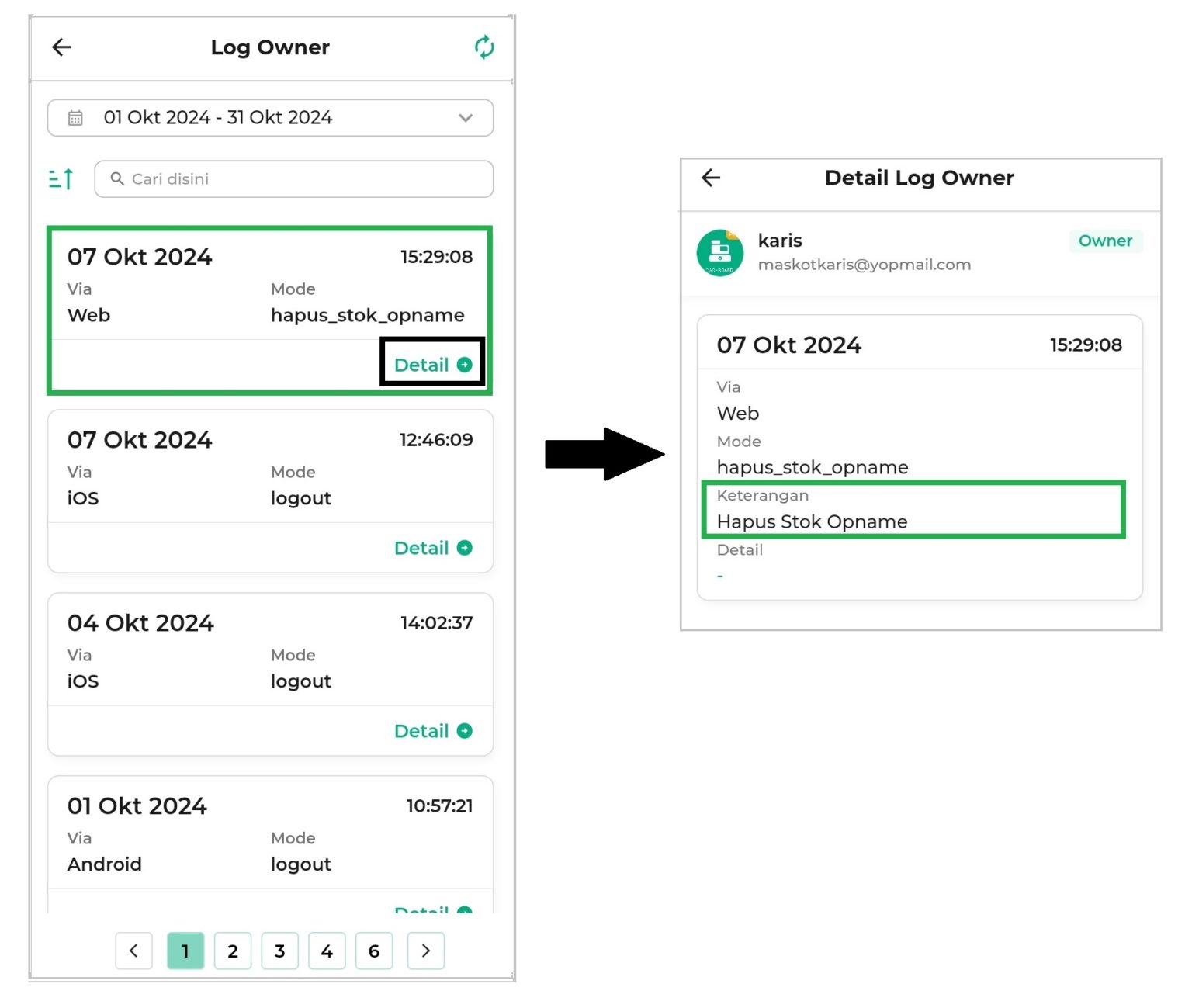This screenshot has width=1192, height=1008.
Task: Click the dash link under Detail field
Action: 720,574
